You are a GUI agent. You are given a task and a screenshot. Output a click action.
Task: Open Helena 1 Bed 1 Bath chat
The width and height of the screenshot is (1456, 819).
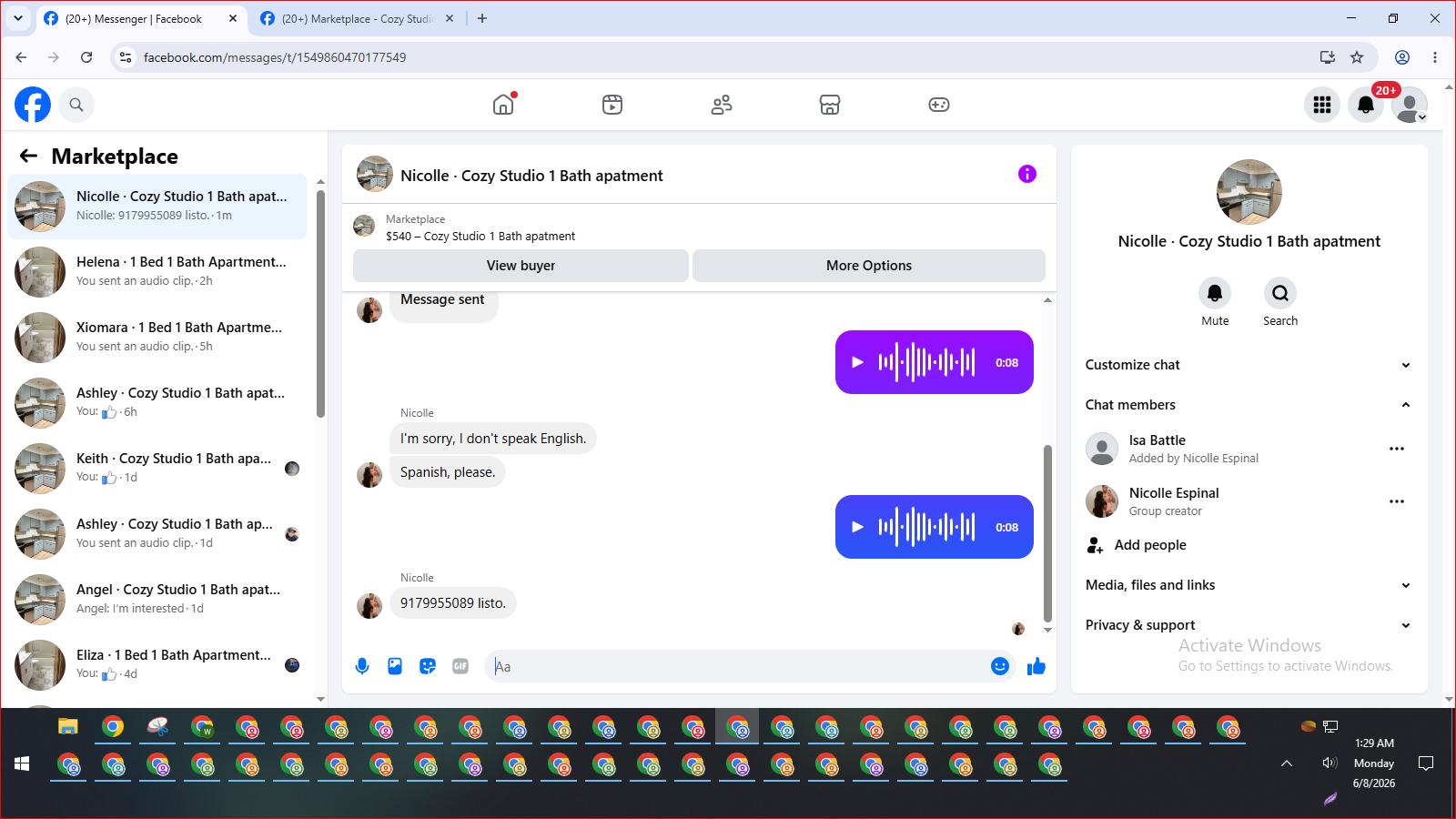coord(157,272)
